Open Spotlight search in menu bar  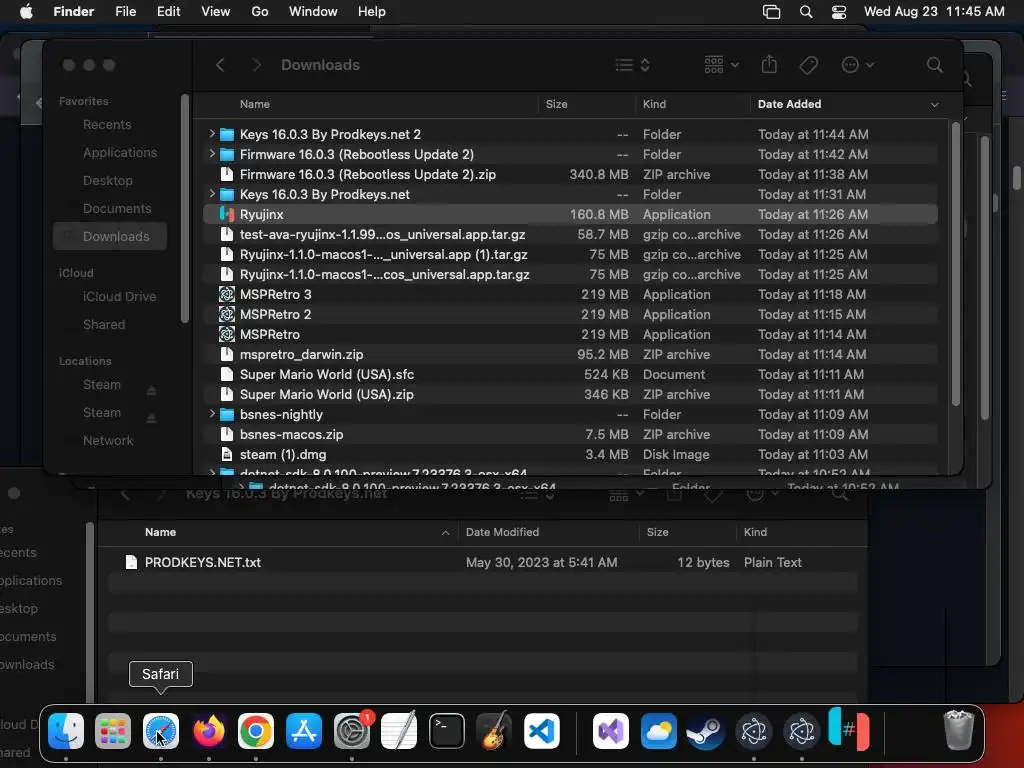(x=806, y=12)
